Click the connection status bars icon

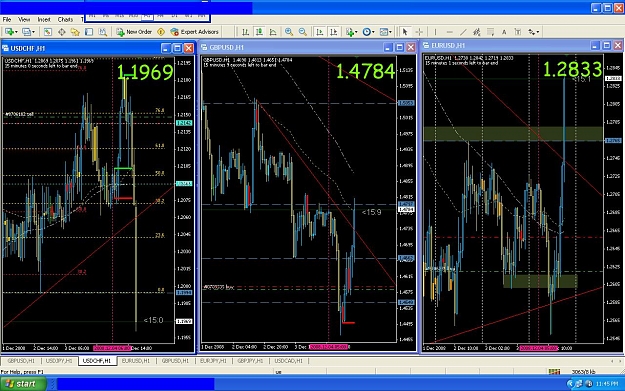tap(554, 371)
